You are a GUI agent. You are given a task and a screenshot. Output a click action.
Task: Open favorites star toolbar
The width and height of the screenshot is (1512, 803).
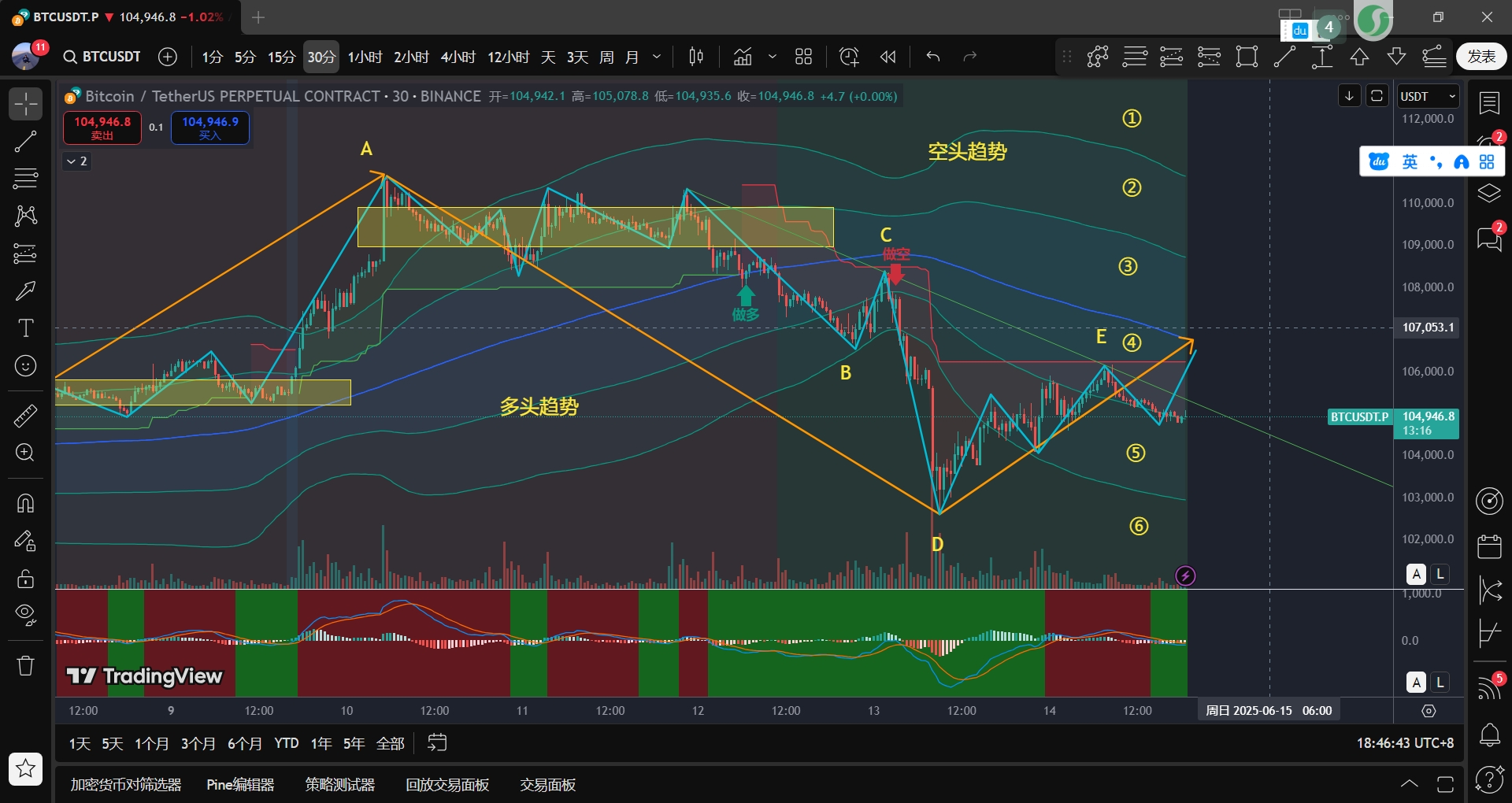point(25,768)
